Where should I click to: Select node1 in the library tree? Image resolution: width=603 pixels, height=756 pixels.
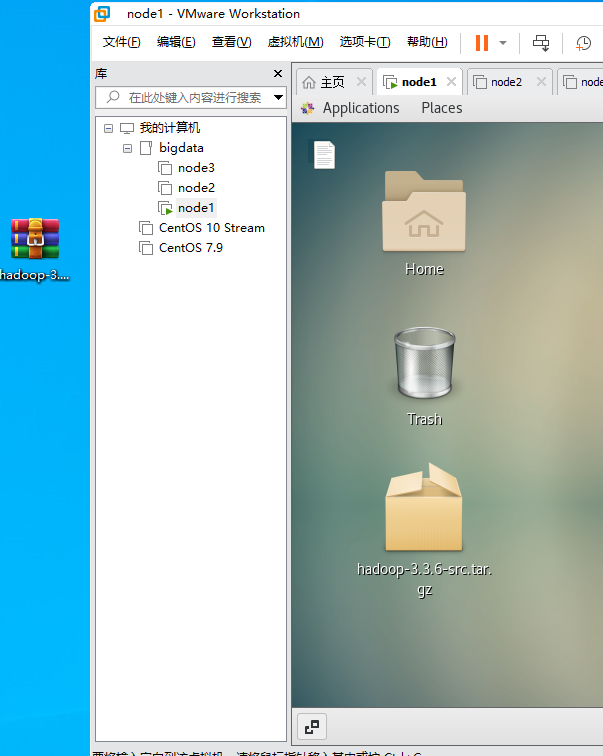(196, 208)
